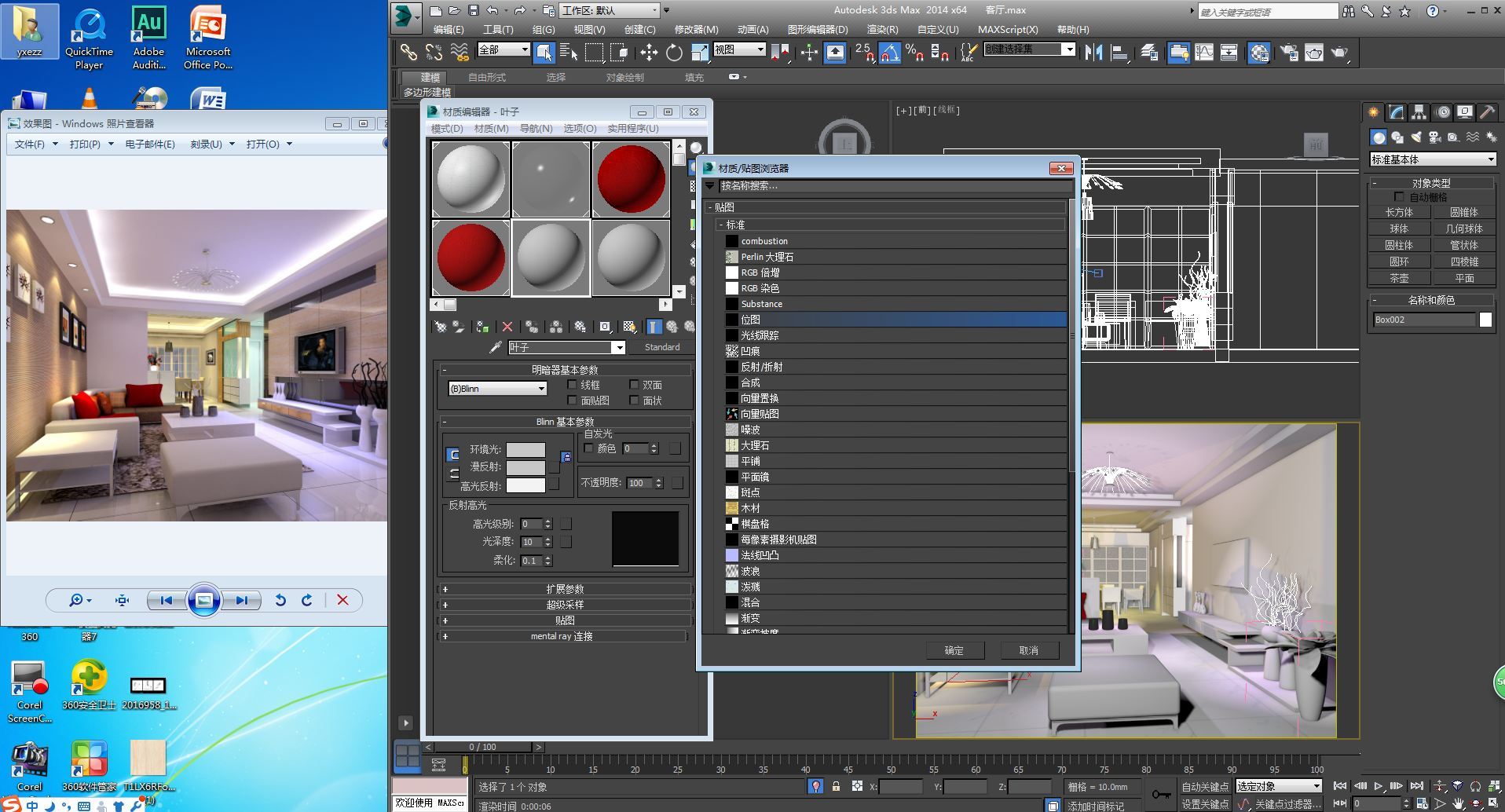1505x812 pixels.
Task: Switch to the Modify panel tab icon
Action: coord(1396,112)
